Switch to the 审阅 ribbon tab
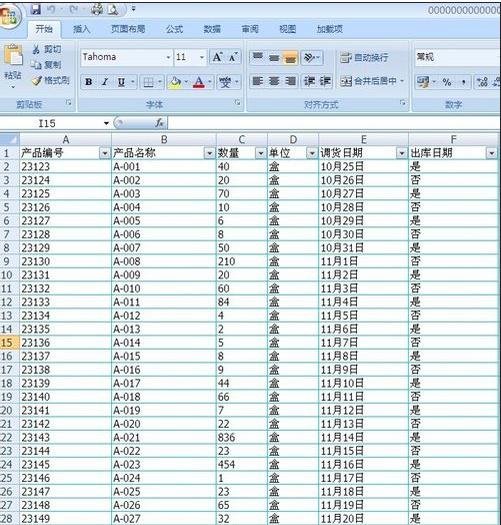This screenshot has height=525, width=501. click(x=250, y=29)
